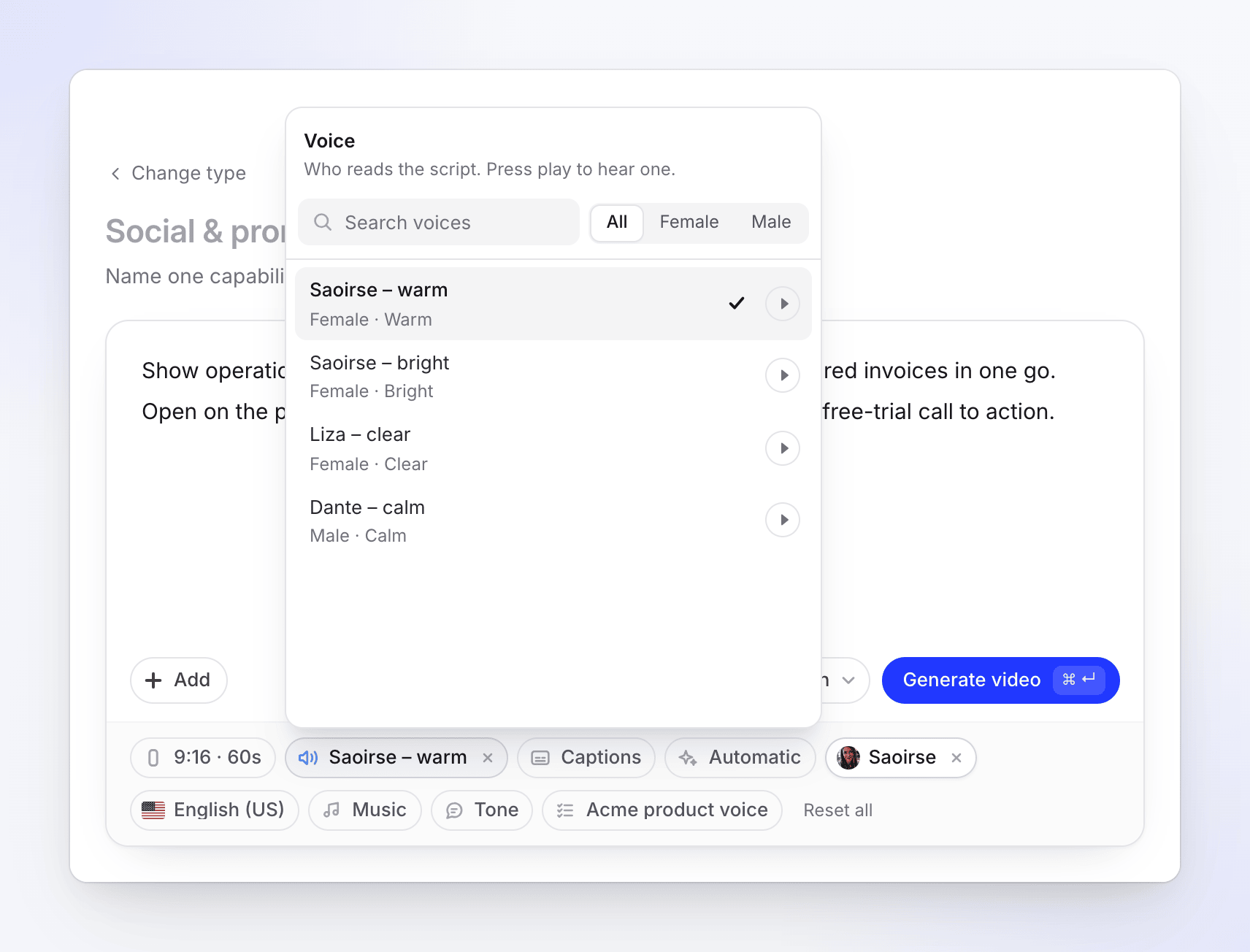Expand the dropdown beside Generate video
This screenshot has height=952, width=1250.
pos(847,680)
